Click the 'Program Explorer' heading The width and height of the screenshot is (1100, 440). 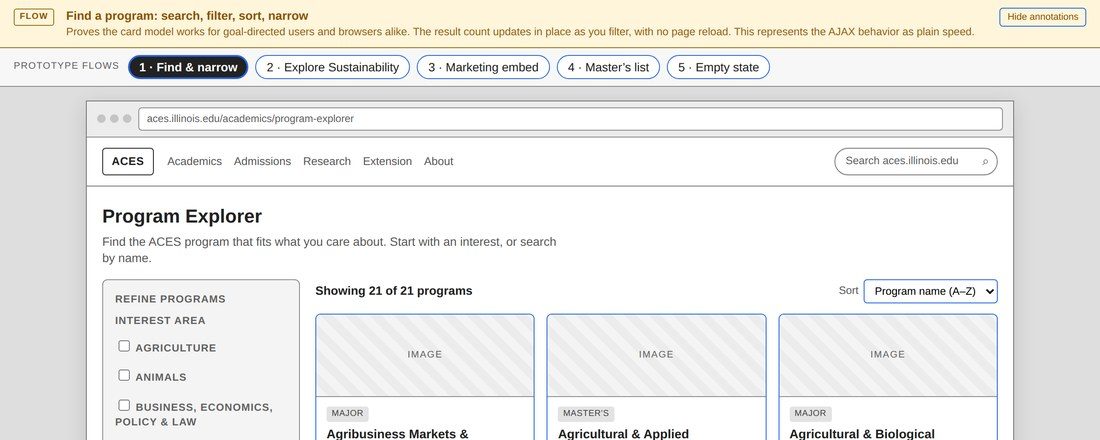click(x=182, y=216)
